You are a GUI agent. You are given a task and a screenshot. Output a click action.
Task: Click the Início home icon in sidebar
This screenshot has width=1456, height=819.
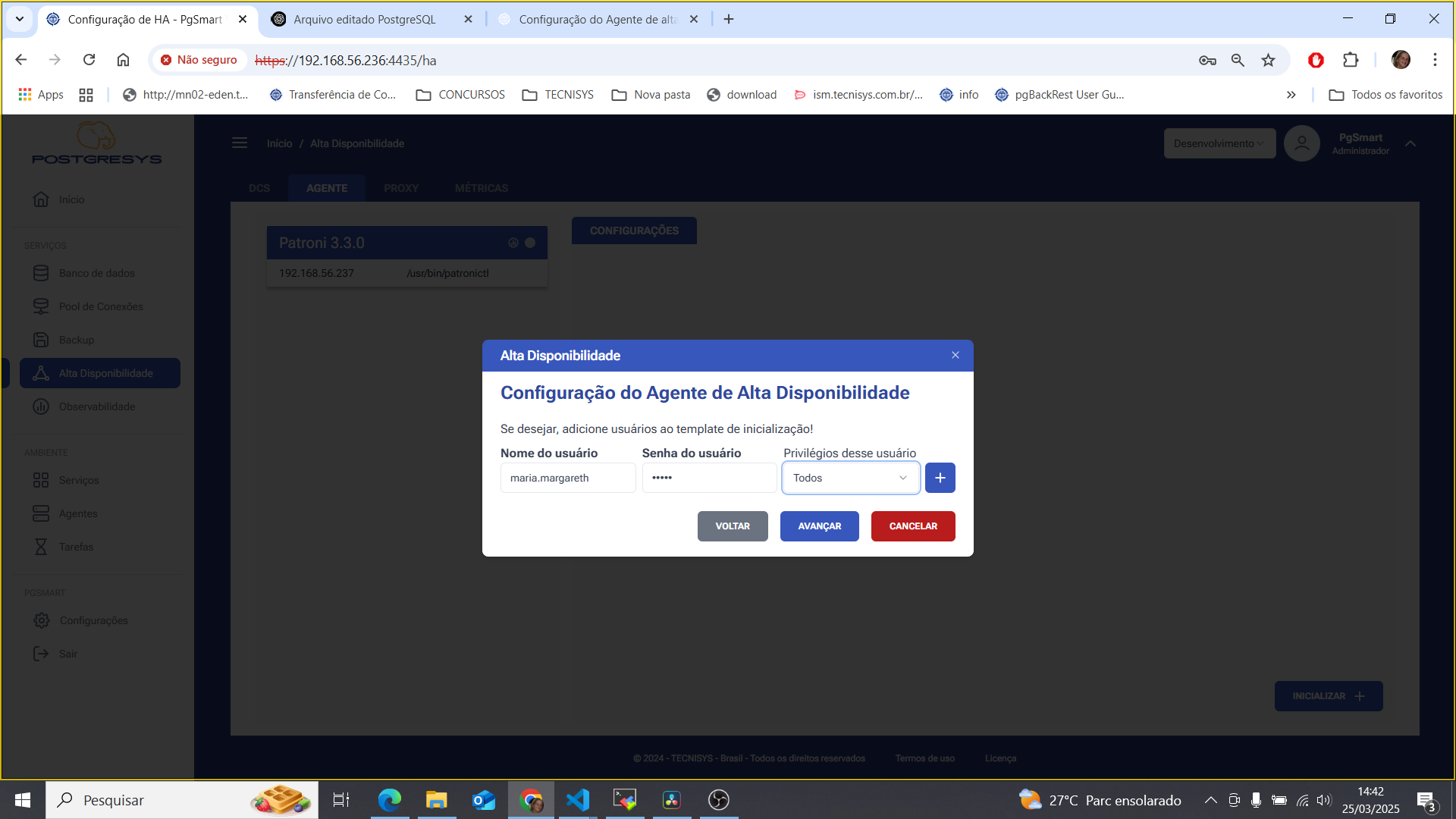pyautogui.click(x=41, y=199)
